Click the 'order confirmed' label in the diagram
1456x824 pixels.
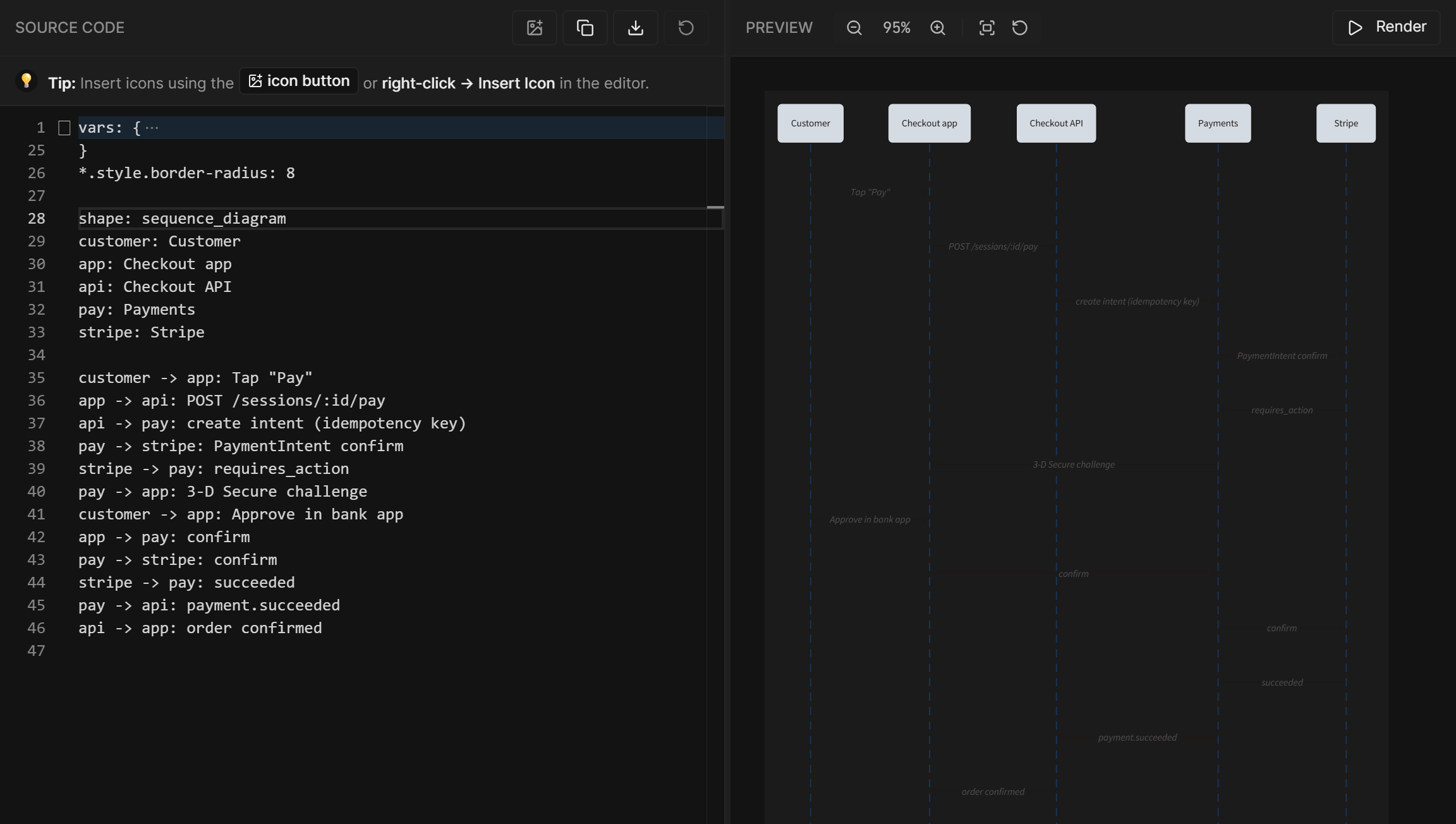point(993,792)
